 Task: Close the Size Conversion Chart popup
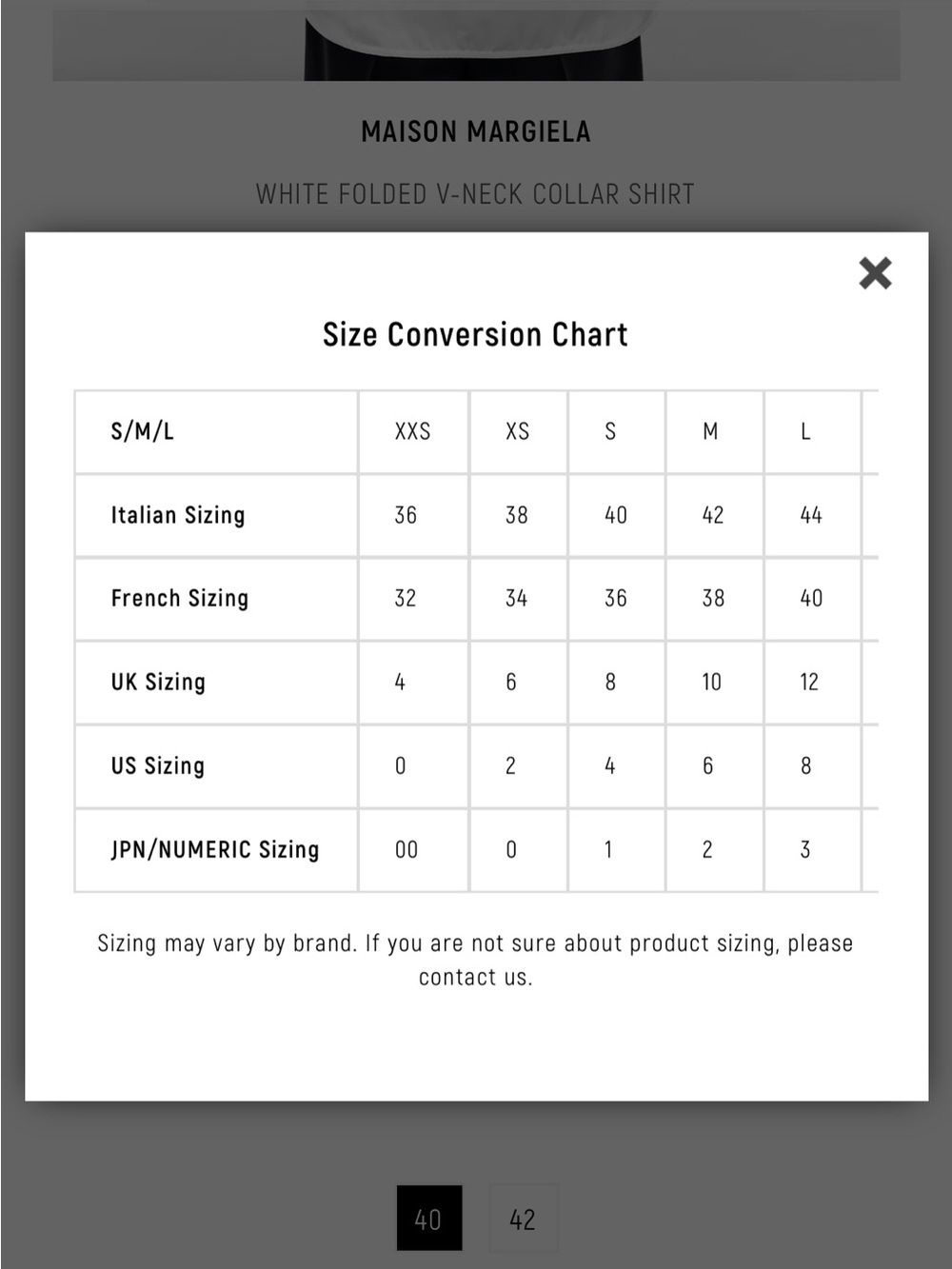[x=875, y=273]
